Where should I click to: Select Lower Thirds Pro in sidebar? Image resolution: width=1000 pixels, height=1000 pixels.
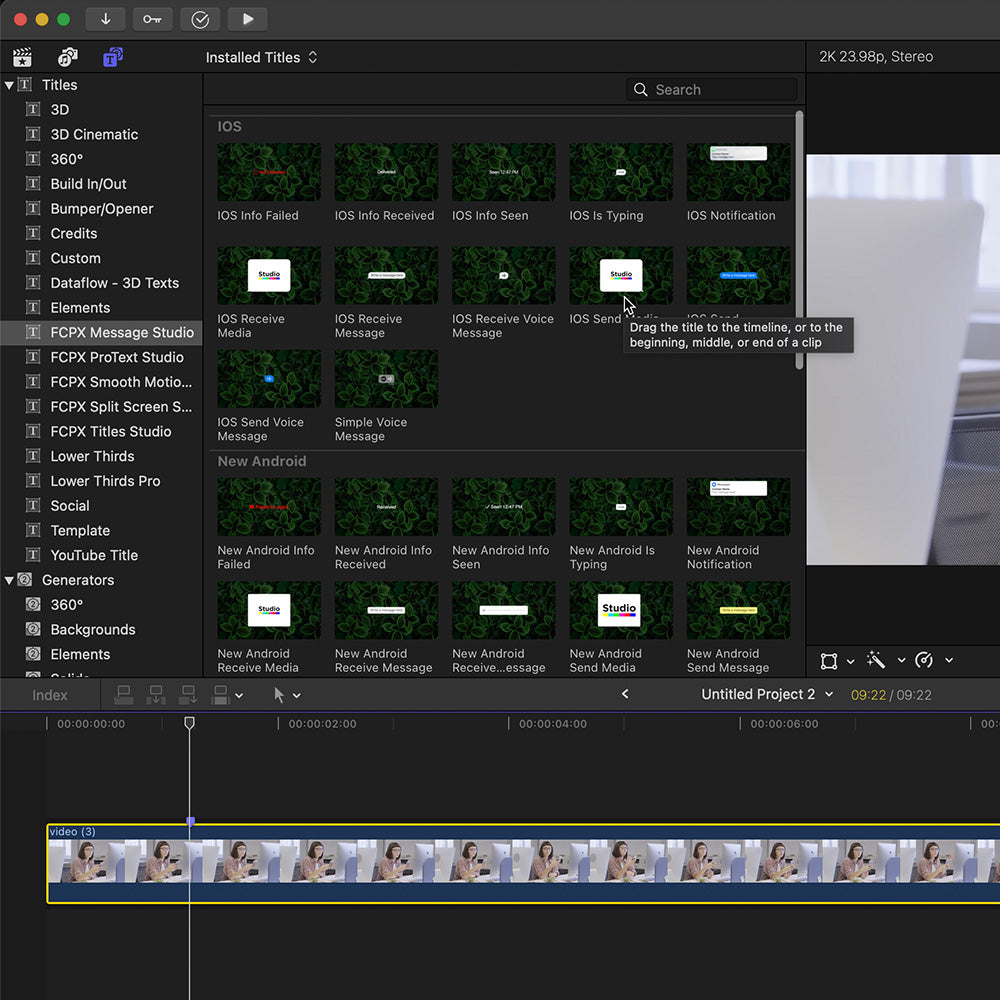click(x=105, y=481)
